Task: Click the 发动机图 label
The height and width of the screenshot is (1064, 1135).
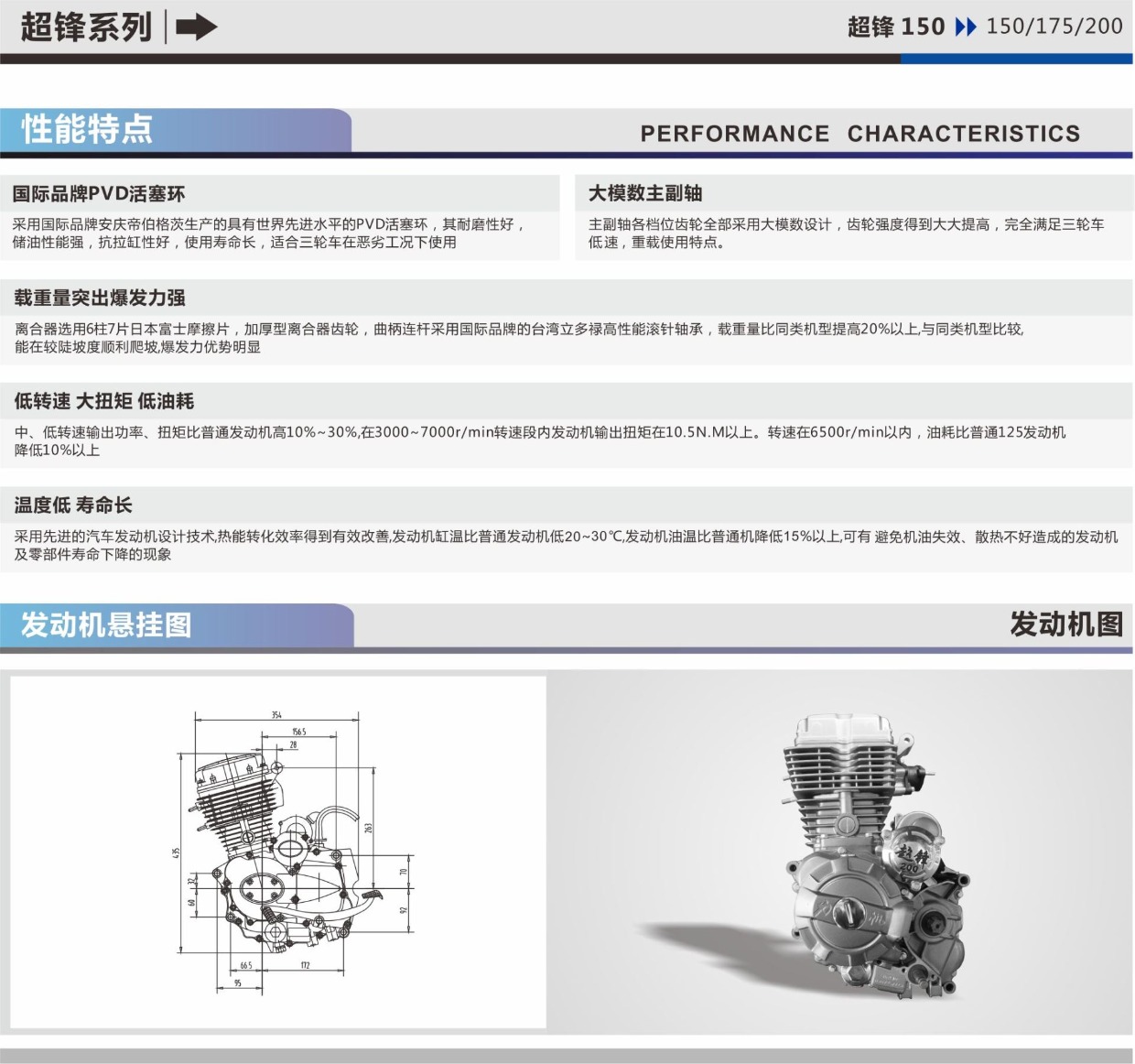Action: click(1065, 624)
